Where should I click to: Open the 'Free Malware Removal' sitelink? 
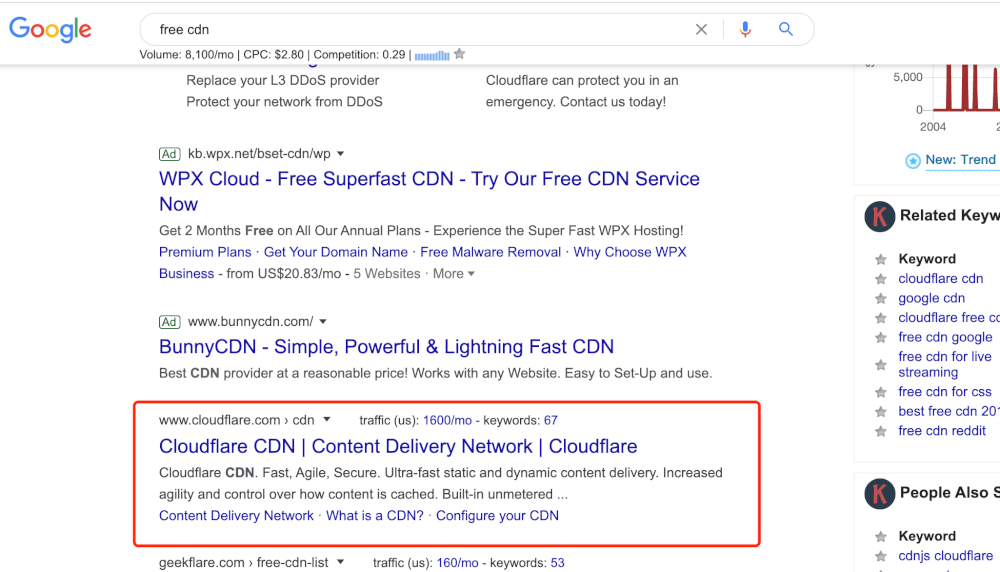(x=490, y=252)
